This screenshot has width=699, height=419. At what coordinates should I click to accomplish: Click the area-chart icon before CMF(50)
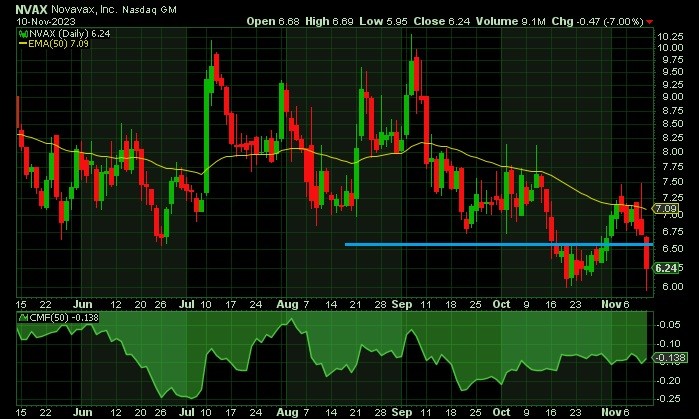pos(24,318)
